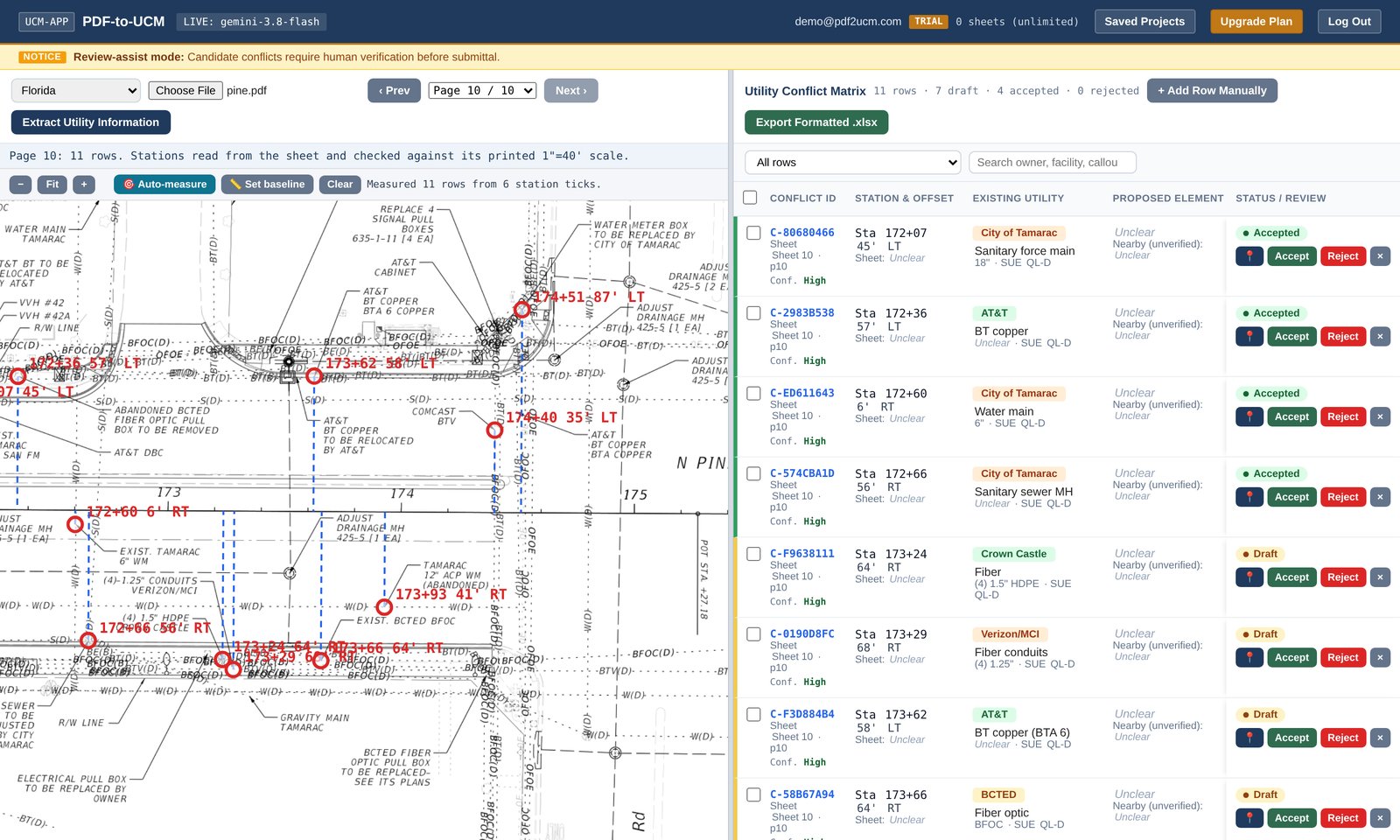Select checkbox for row C-2983B538
1400x840 pixels.
pos(753,313)
